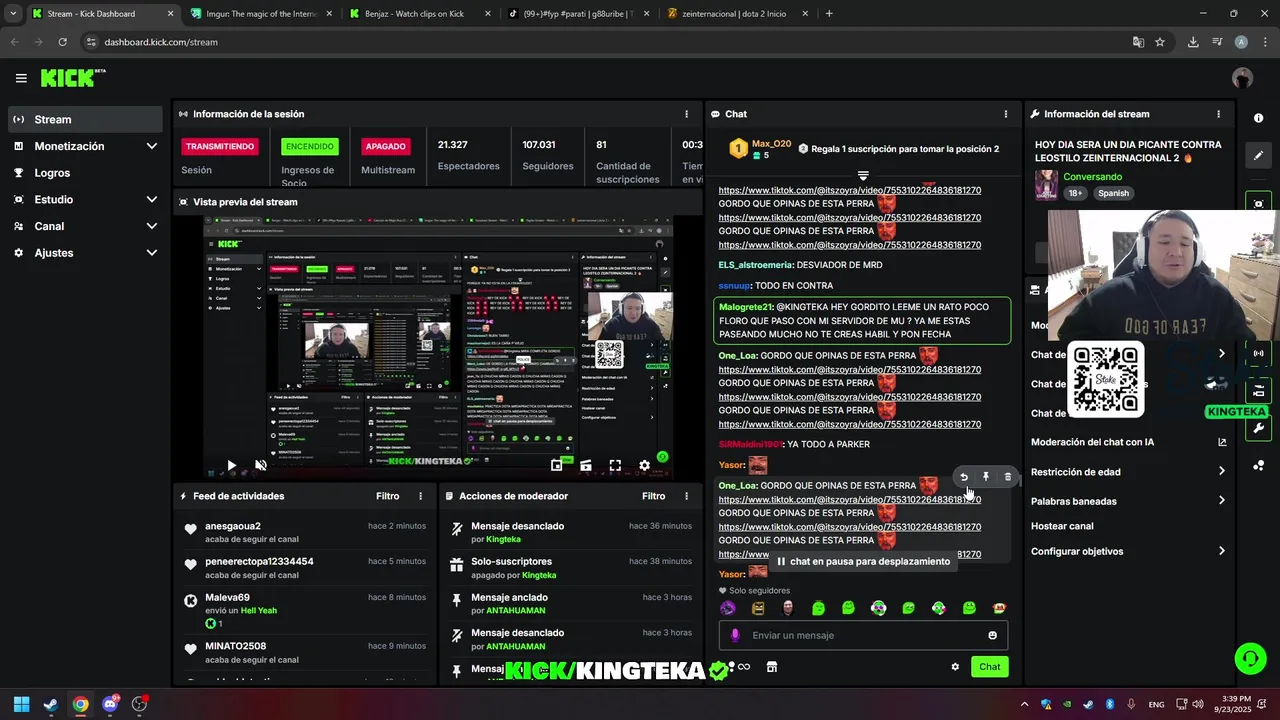Click Hostear canal option
The height and width of the screenshot is (720, 1280).
tap(1062, 526)
